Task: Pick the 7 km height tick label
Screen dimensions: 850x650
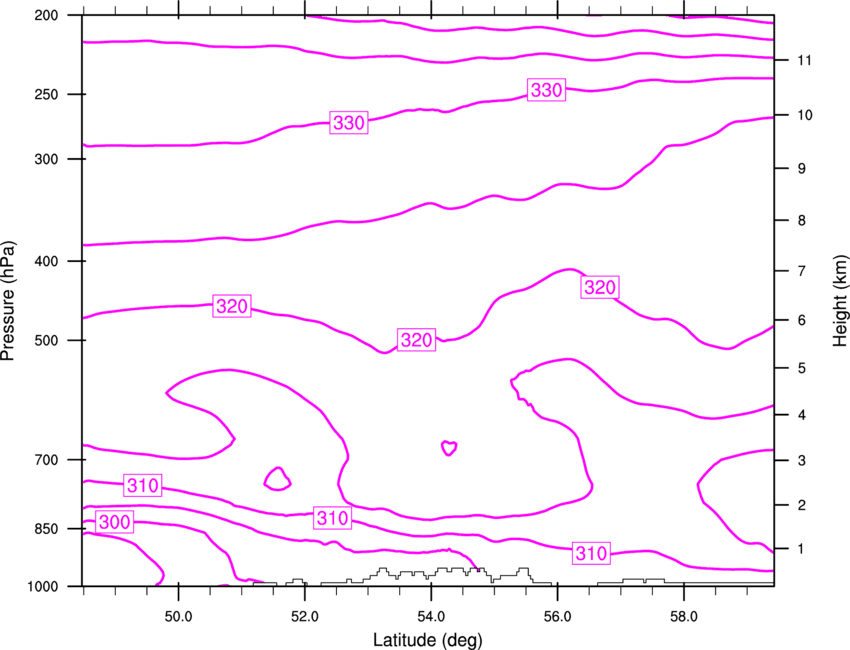Action: click(802, 271)
